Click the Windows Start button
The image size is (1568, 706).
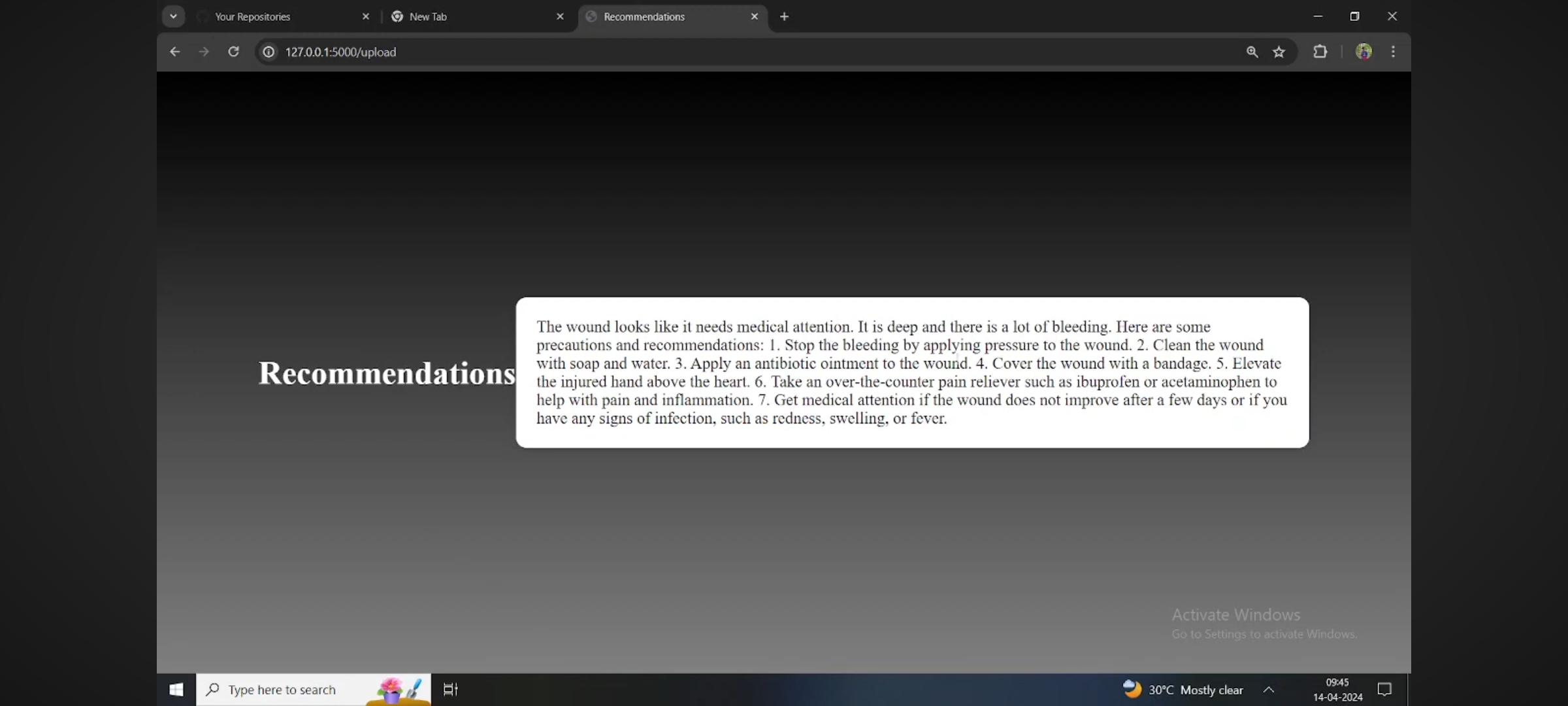(176, 690)
